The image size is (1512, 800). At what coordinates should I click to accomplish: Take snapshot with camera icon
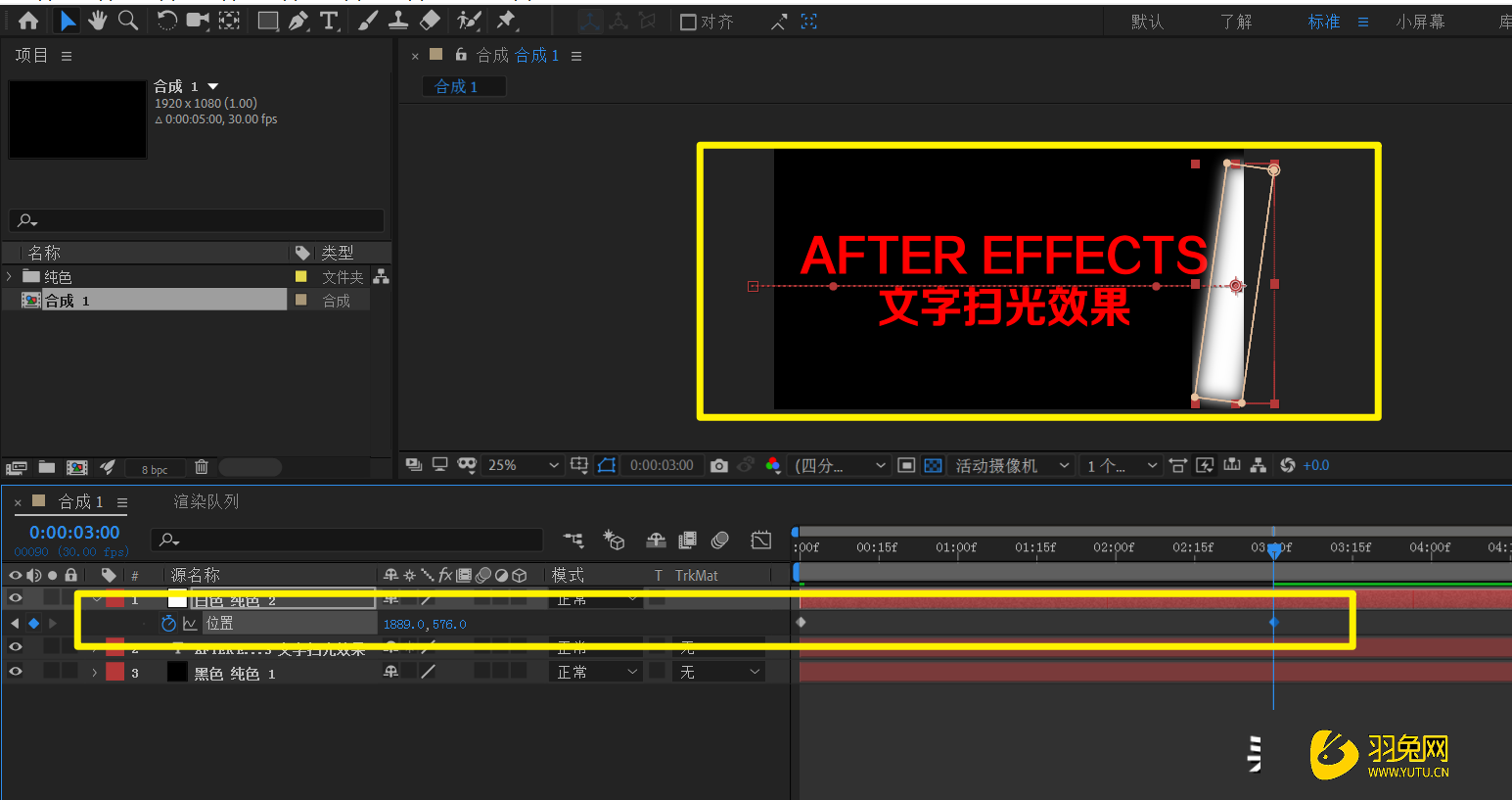(x=719, y=466)
